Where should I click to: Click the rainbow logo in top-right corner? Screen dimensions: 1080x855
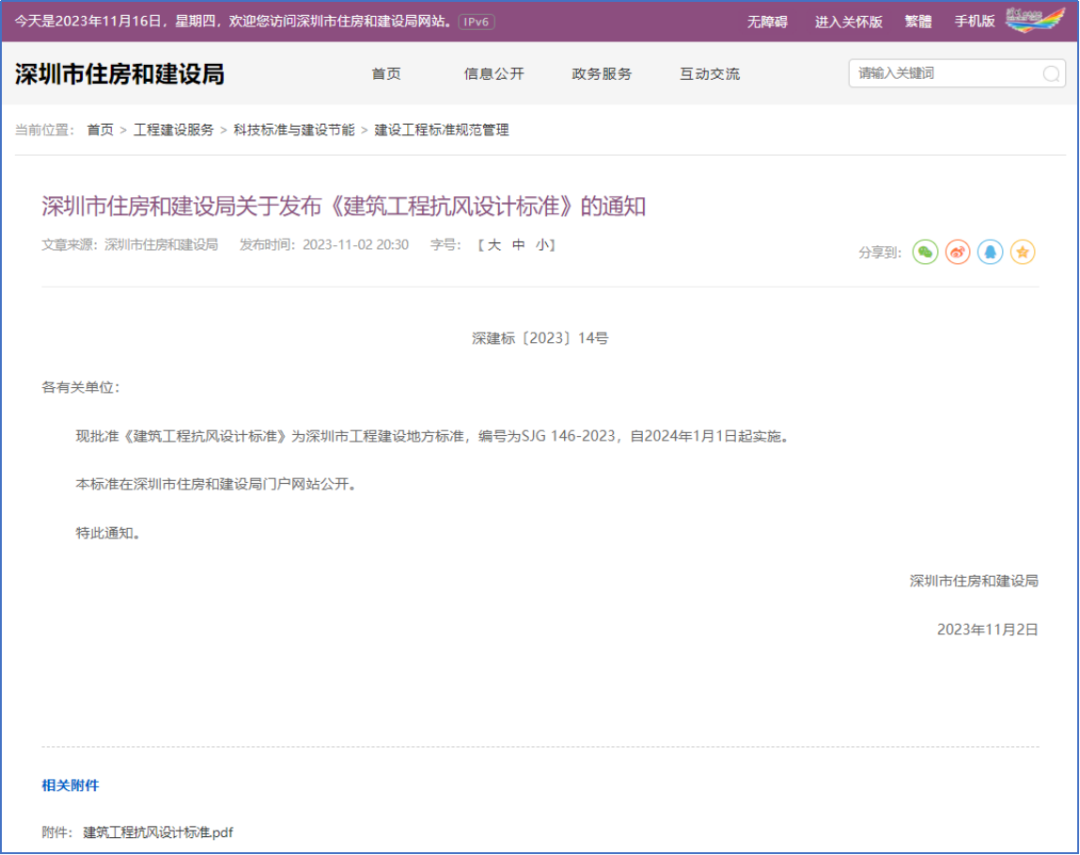[x=1035, y=21]
